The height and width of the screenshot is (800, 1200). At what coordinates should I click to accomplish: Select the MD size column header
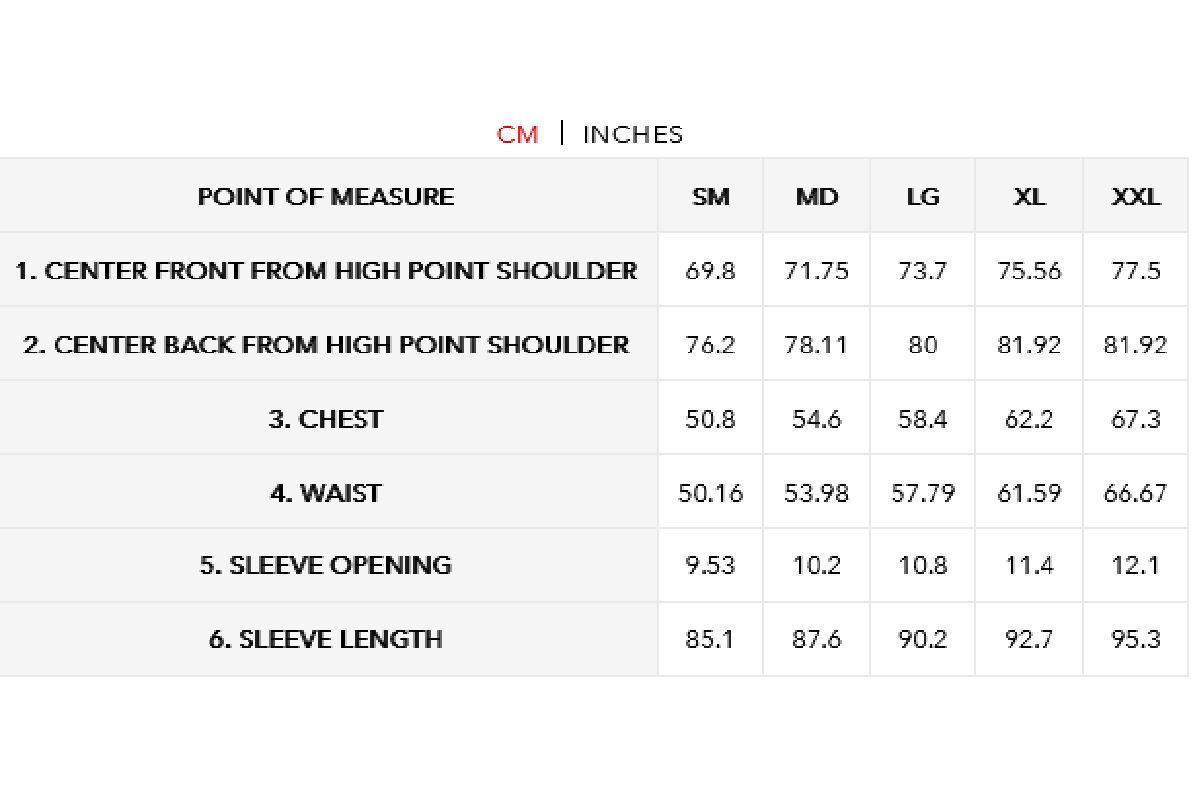point(817,196)
